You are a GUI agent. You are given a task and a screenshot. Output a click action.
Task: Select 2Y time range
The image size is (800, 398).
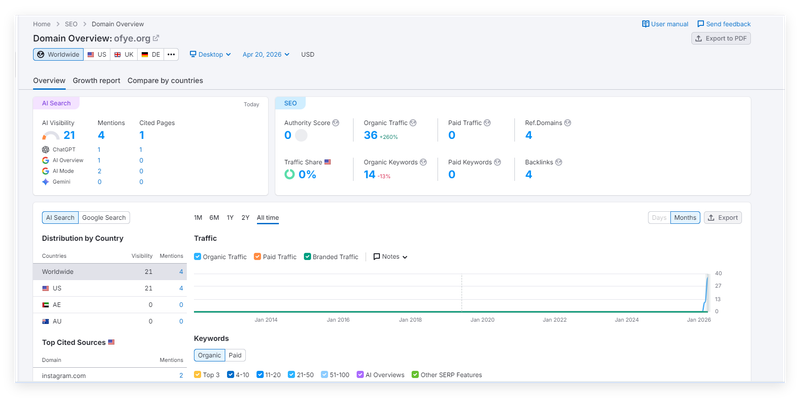pyautogui.click(x=245, y=218)
